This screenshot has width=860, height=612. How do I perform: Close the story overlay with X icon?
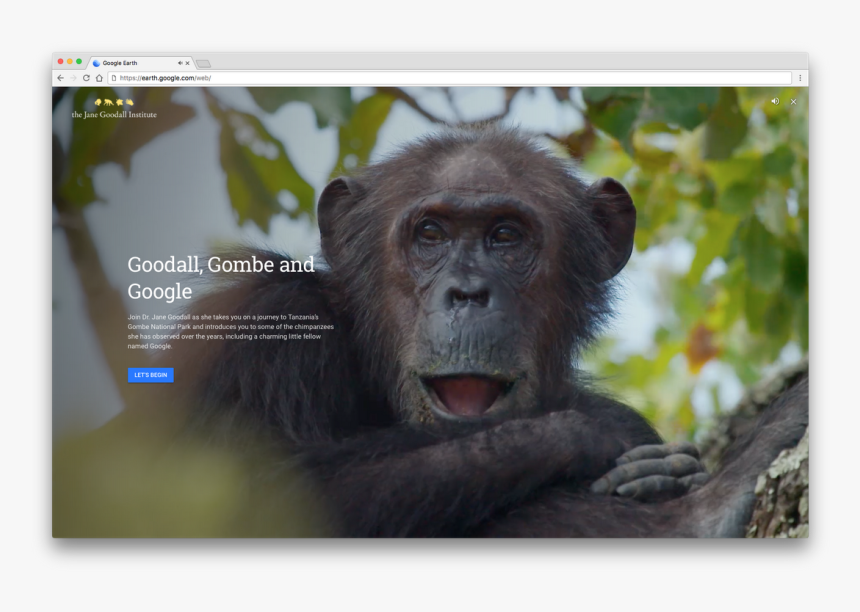point(793,101)
